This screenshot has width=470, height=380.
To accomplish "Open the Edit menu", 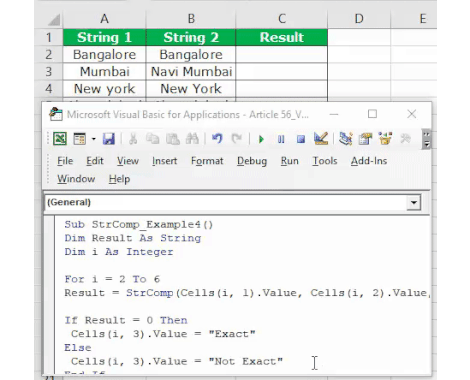I will [95, 161].
